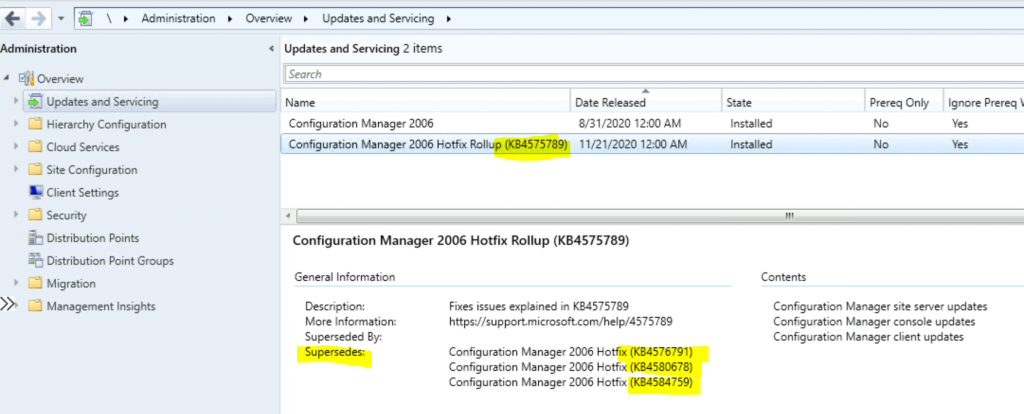Select the Configuration Manager 2006 row
The height and width of the screenshot is (414, 1024).
652,123
